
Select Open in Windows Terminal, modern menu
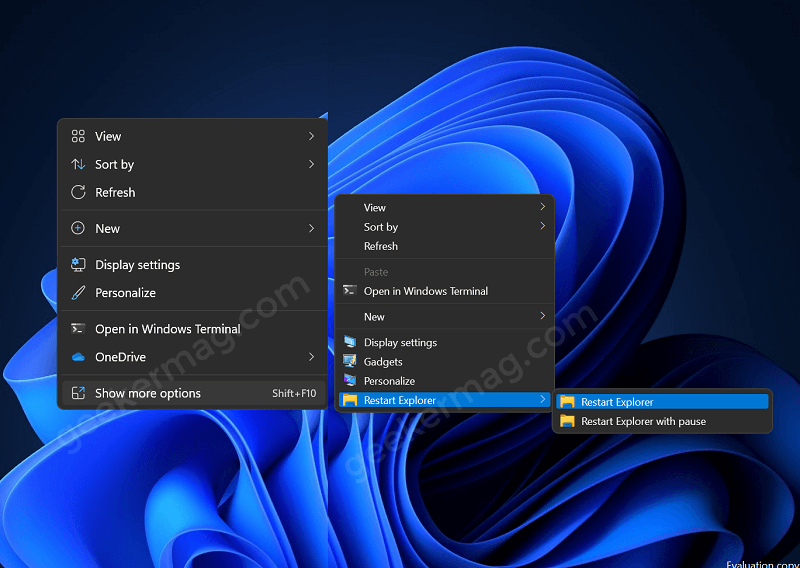click(192, 329)
